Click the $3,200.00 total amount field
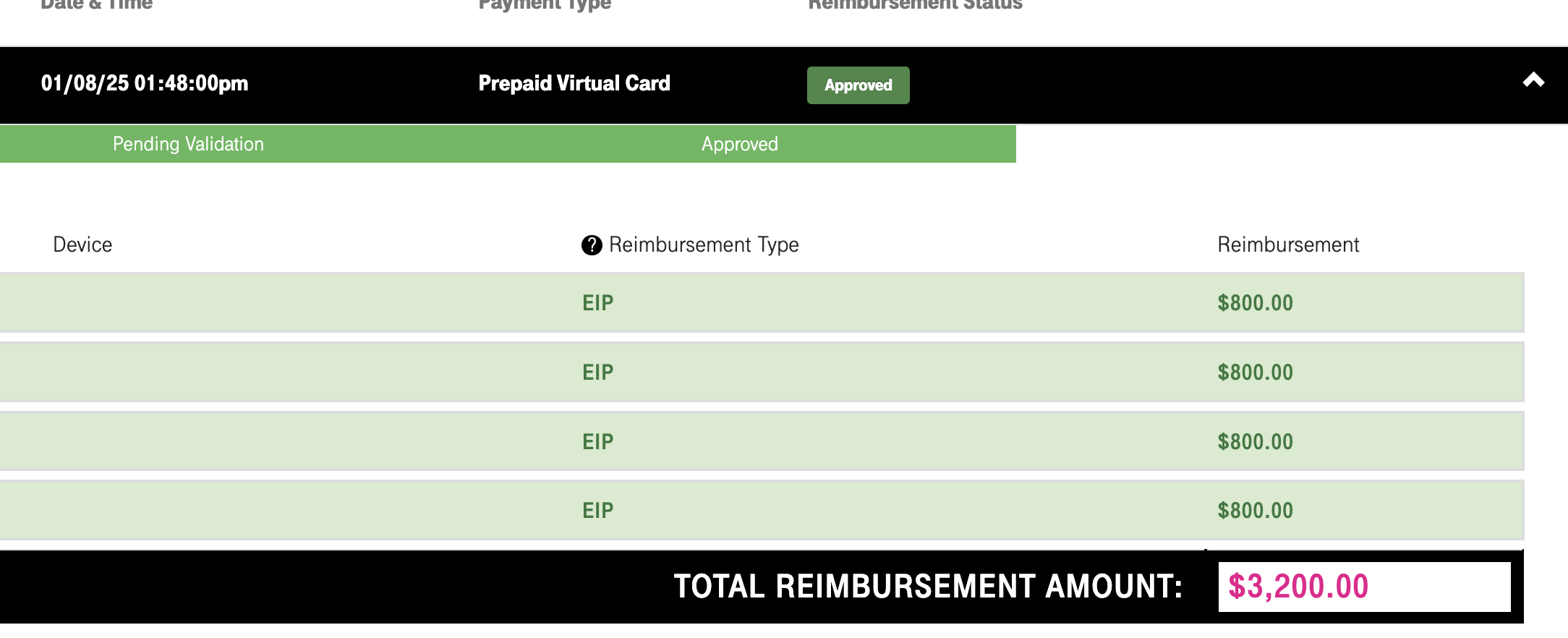1568x638 pixels. point(1363,587)
